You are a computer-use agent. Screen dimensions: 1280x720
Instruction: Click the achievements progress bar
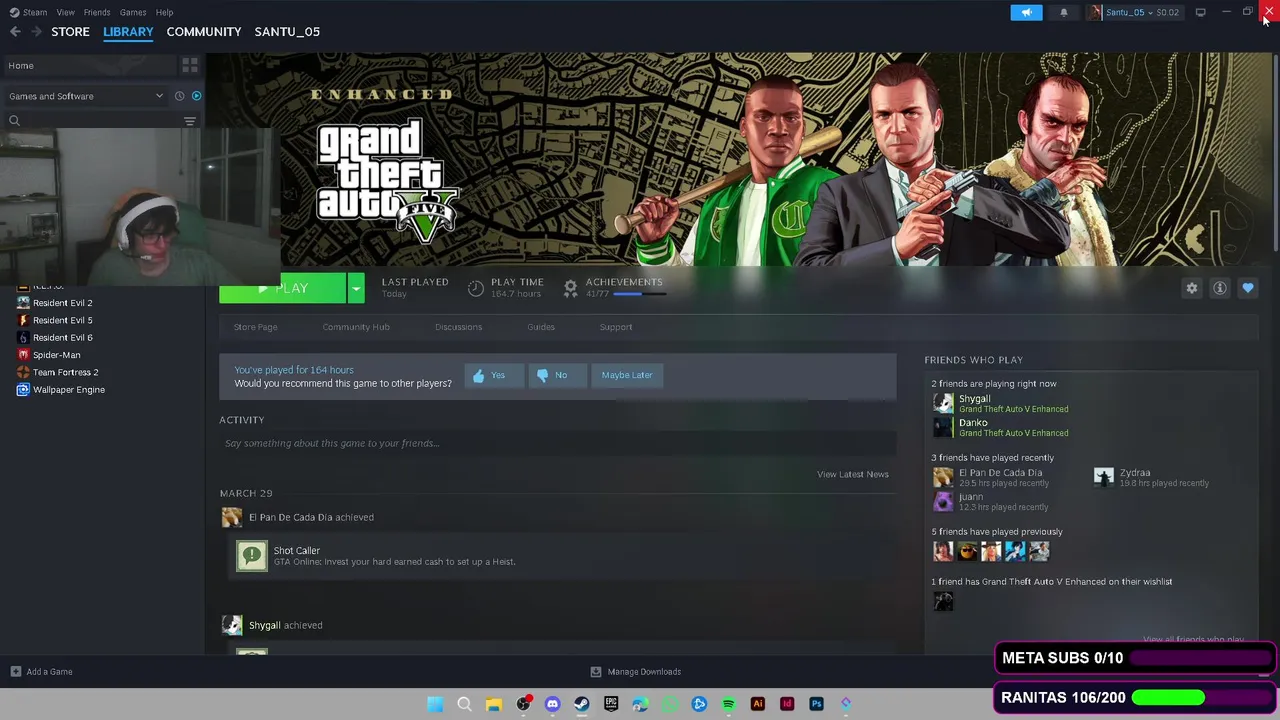coord(640,294)
